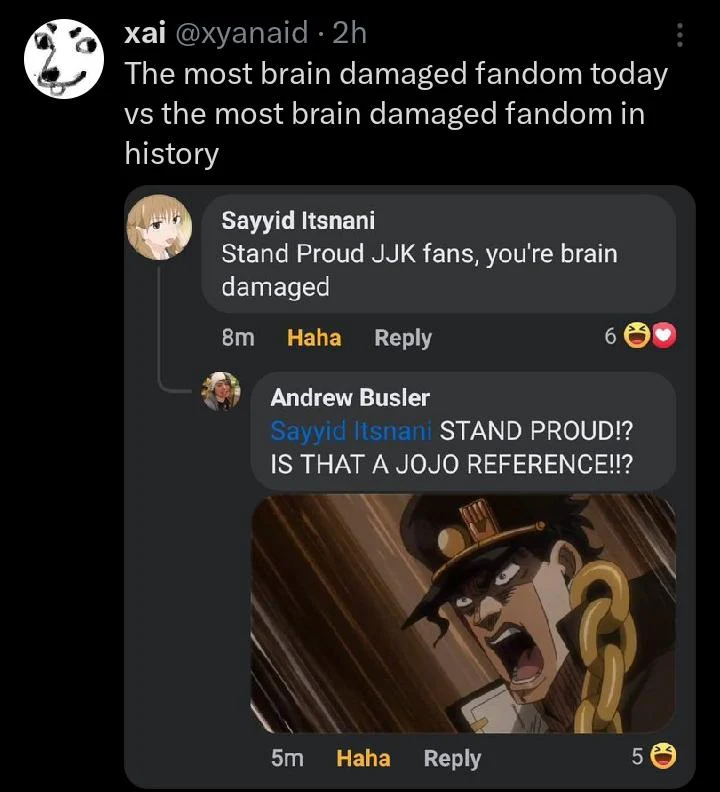Open the @xyanaid handle
Image resolution: width=720 pixels, height=792 pixels.
coord(241,33)
